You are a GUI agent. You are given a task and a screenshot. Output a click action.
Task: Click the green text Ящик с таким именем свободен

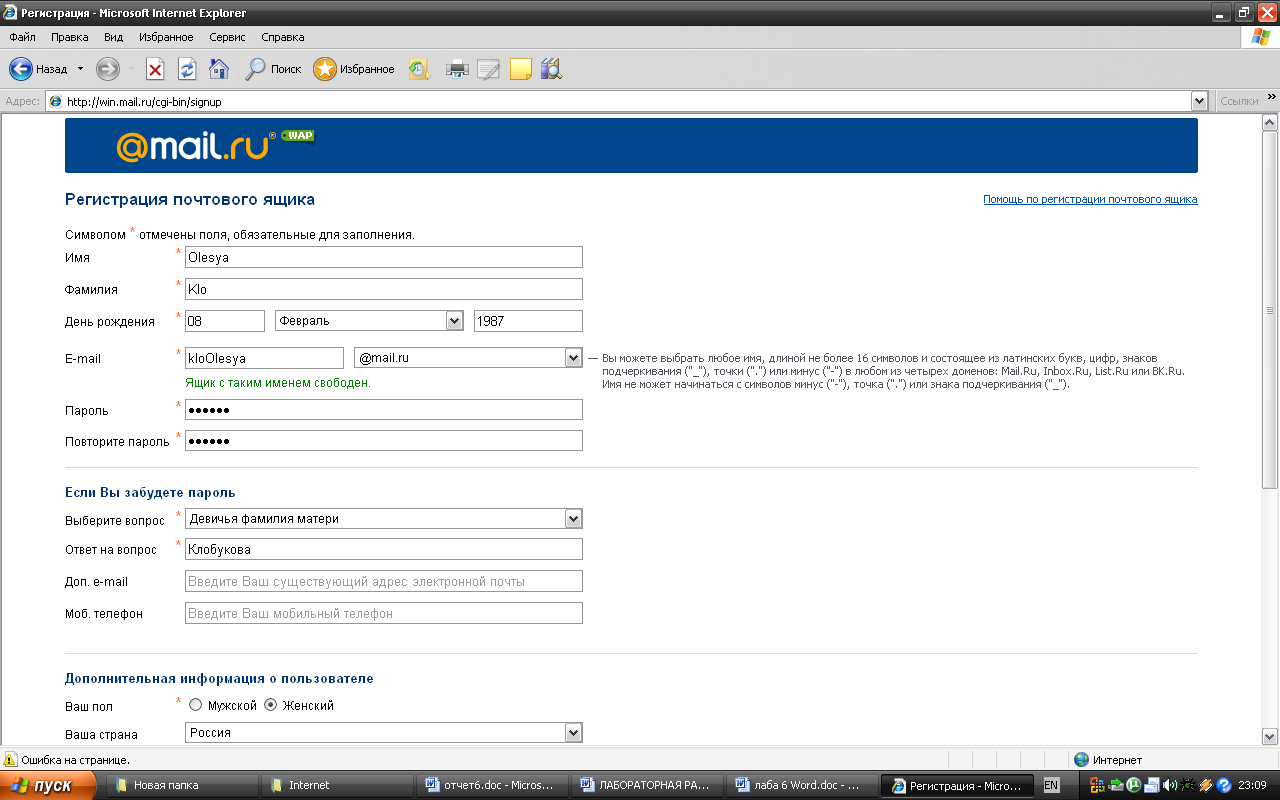tap(278, 383)
